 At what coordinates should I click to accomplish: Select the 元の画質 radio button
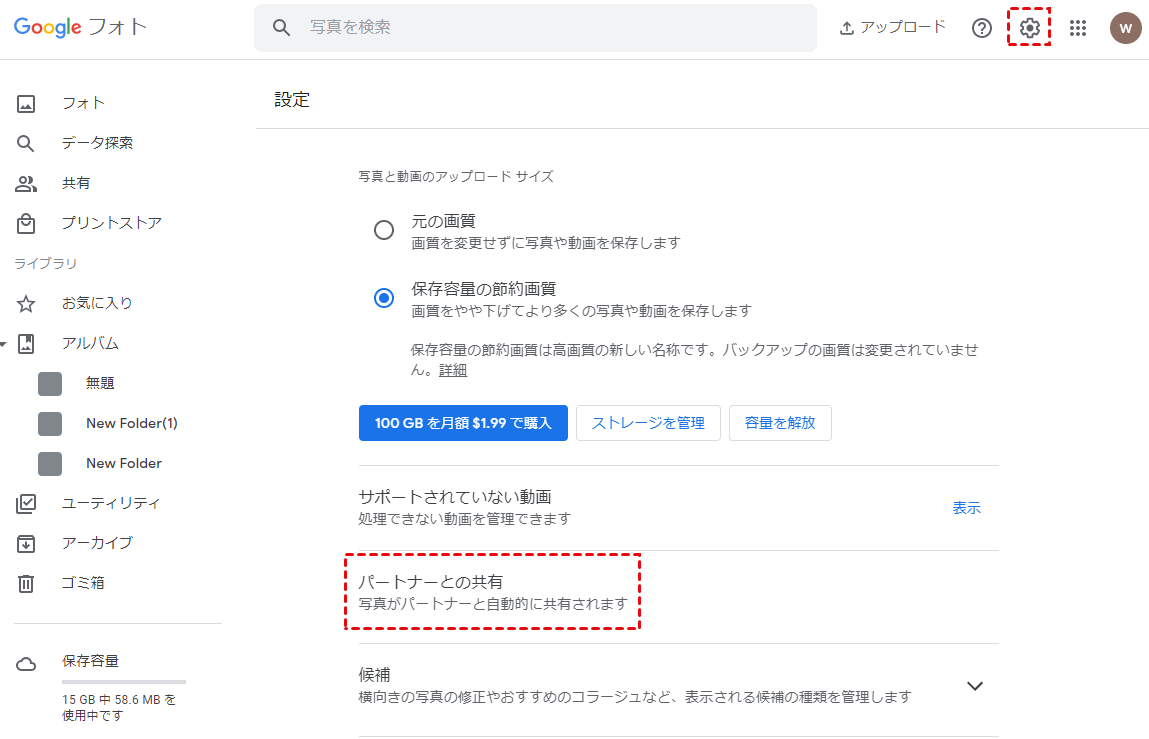coord(384,230)
